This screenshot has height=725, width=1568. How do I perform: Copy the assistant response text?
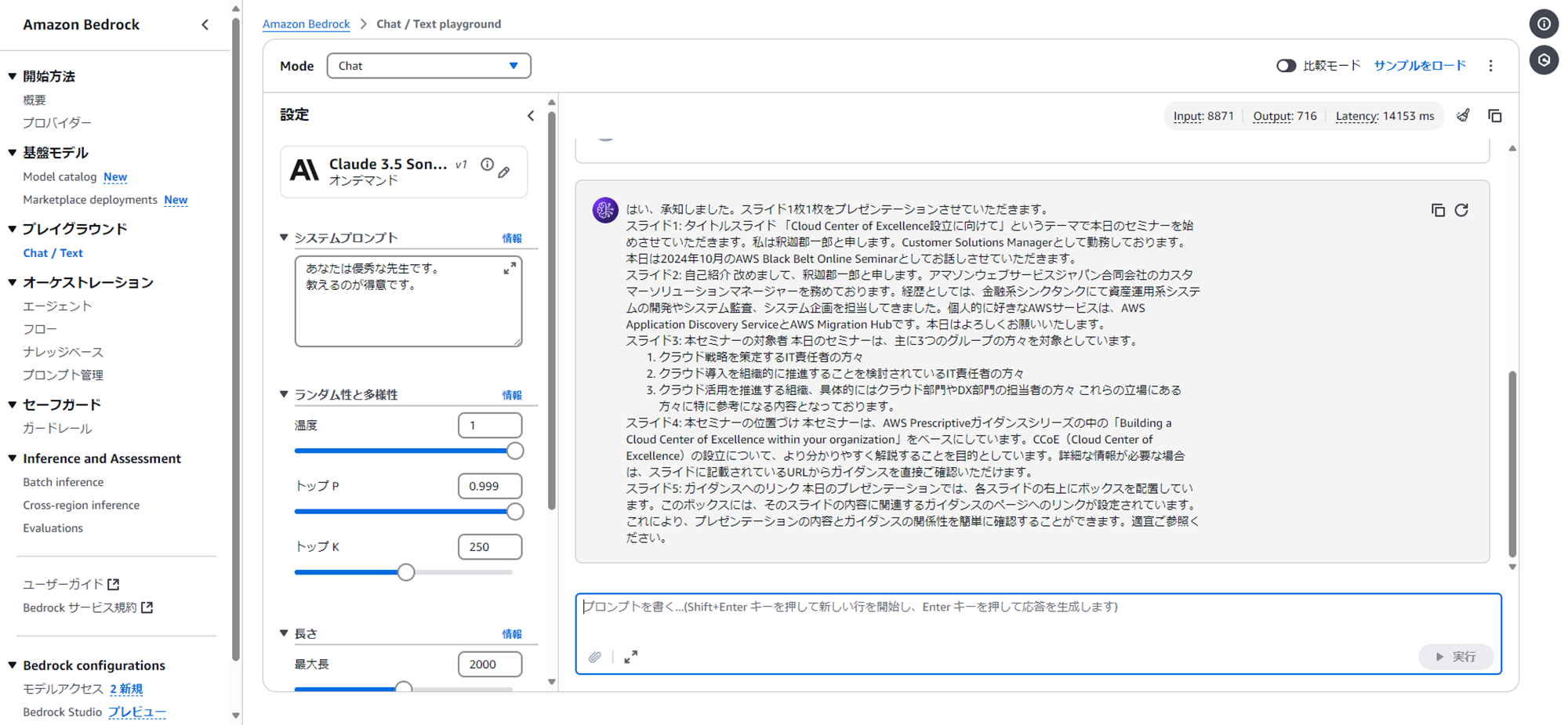click(x=1438, y=210)
